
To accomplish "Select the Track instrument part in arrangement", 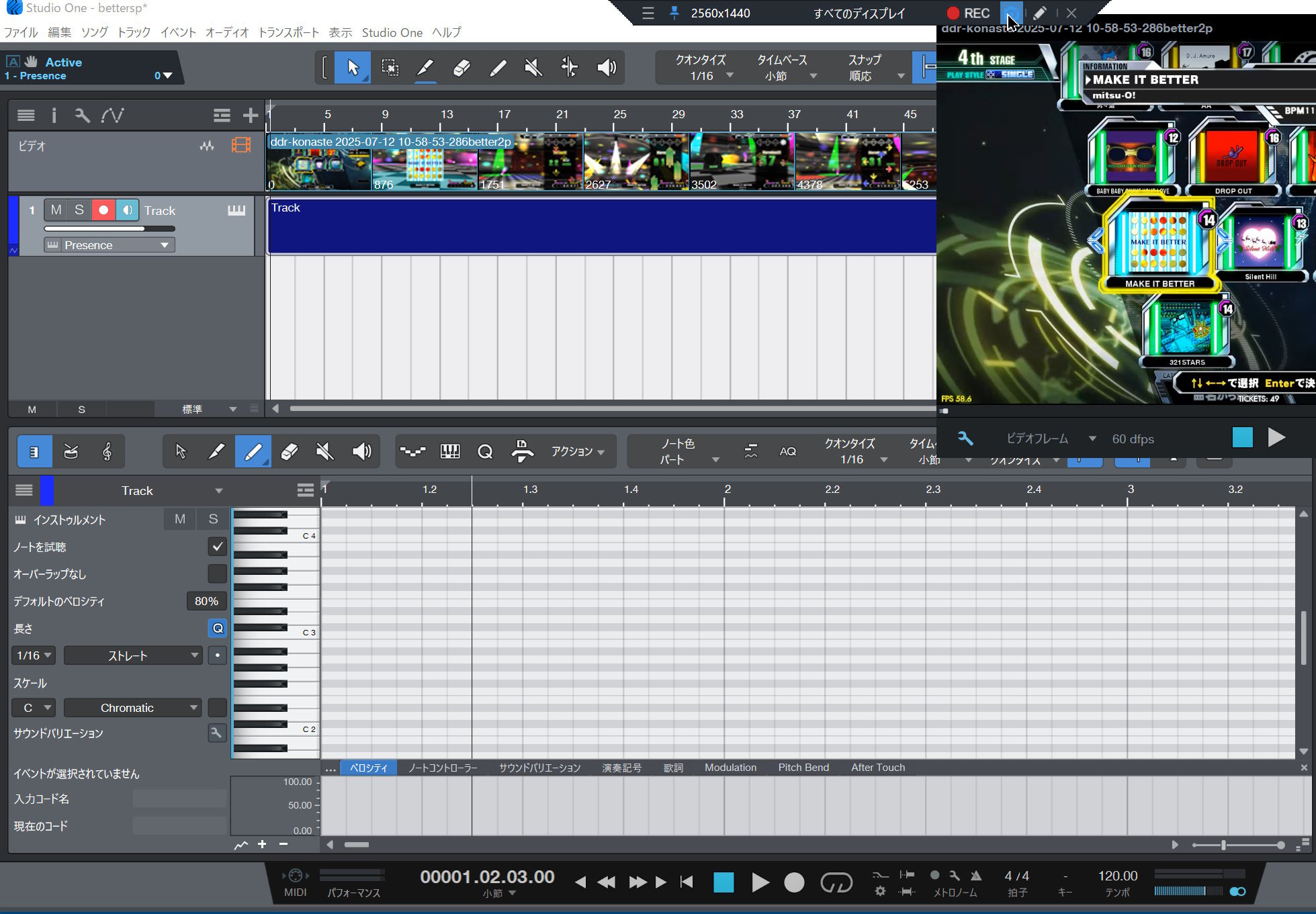I will click(x=602, y=226).
